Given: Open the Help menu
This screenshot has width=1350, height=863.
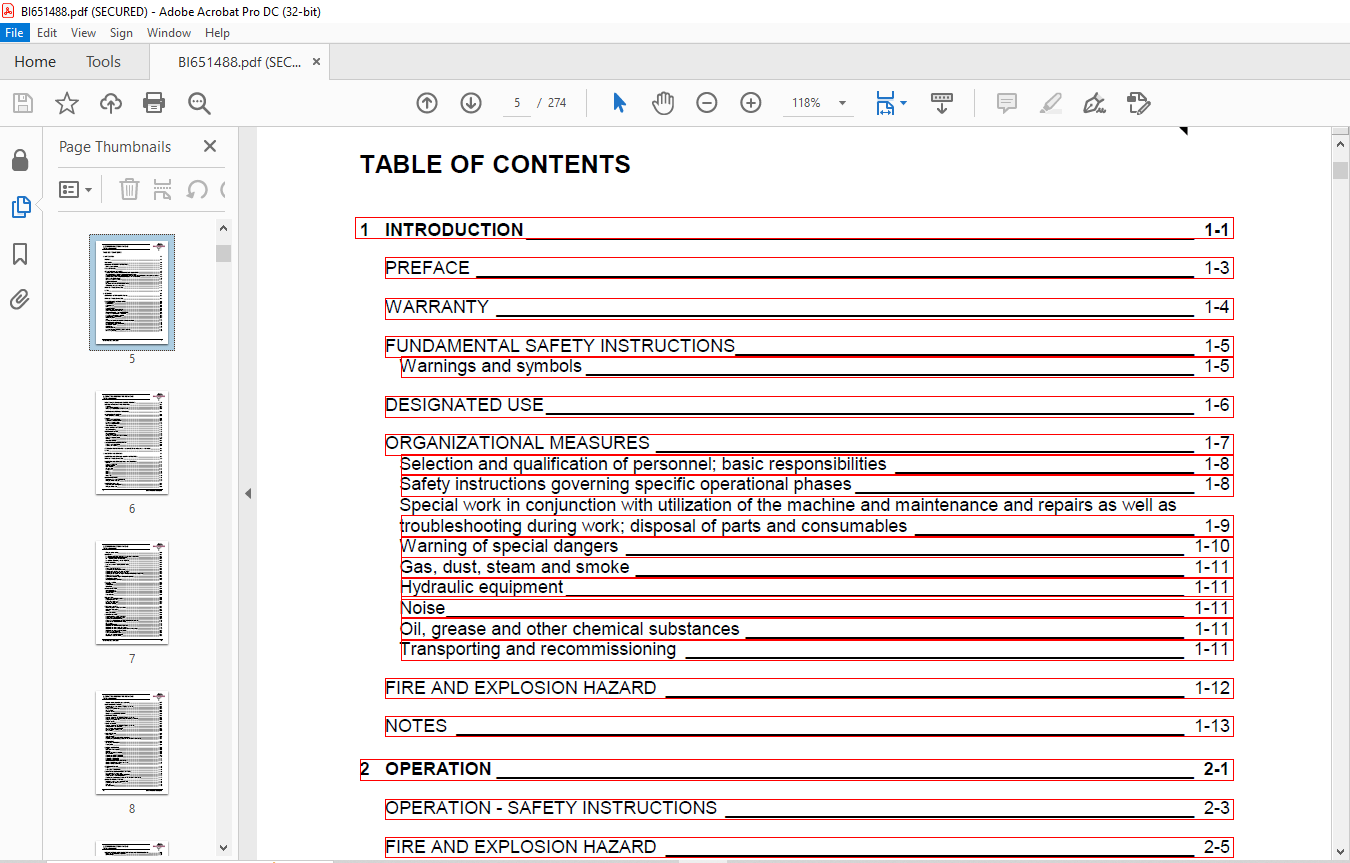Looking at the screenshot, I should tap(217, 33).
